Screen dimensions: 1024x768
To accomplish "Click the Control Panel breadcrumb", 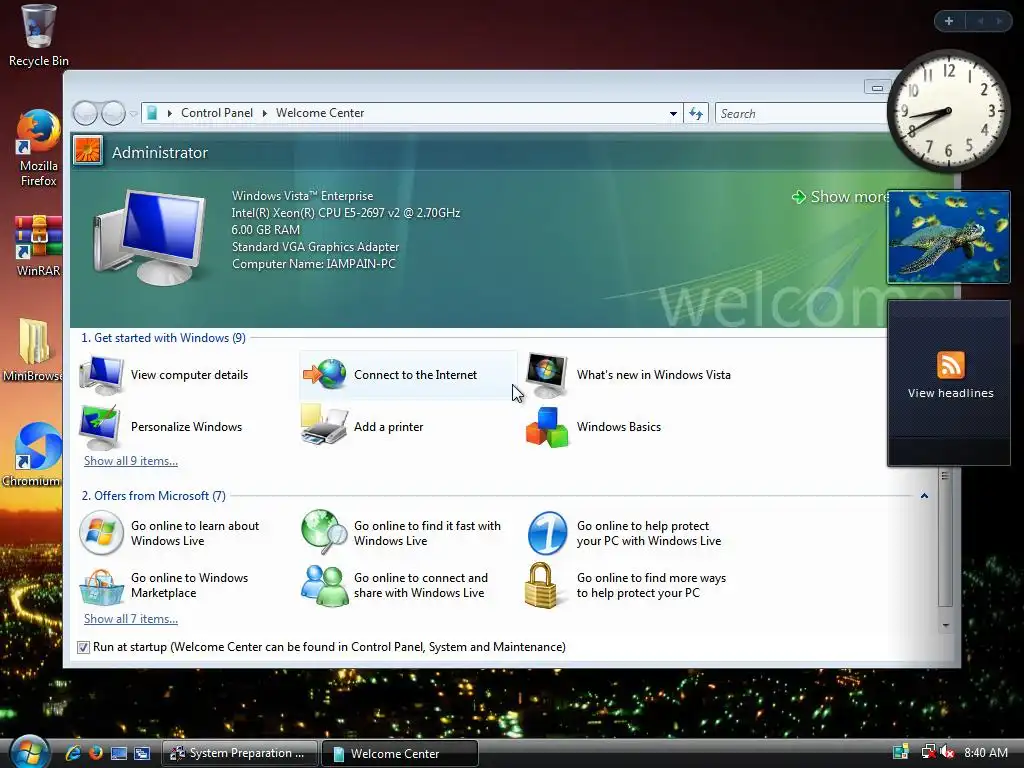I will (217, 113).
